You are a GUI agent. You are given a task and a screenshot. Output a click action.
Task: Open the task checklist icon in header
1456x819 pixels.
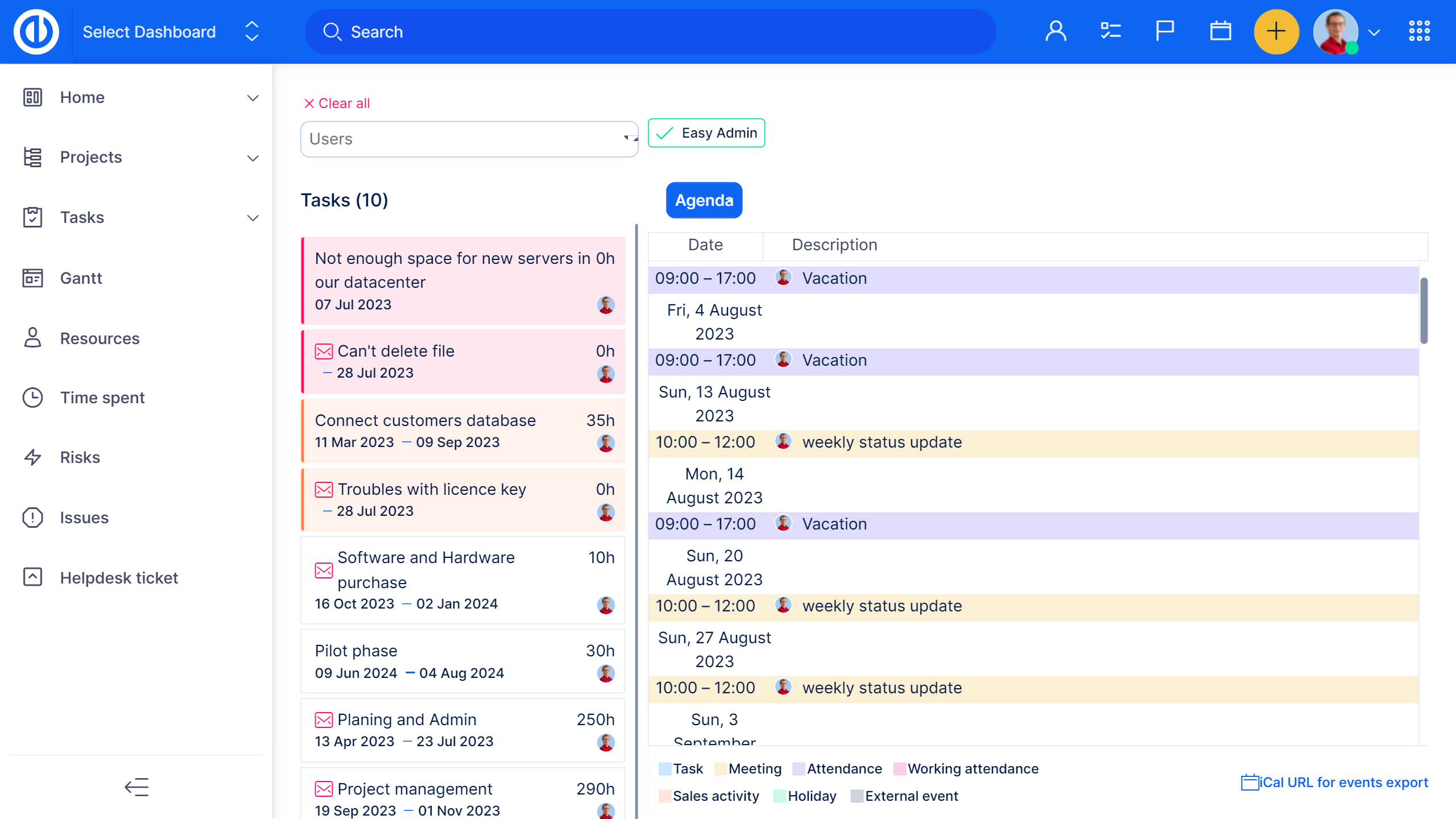pos(1110,31)
